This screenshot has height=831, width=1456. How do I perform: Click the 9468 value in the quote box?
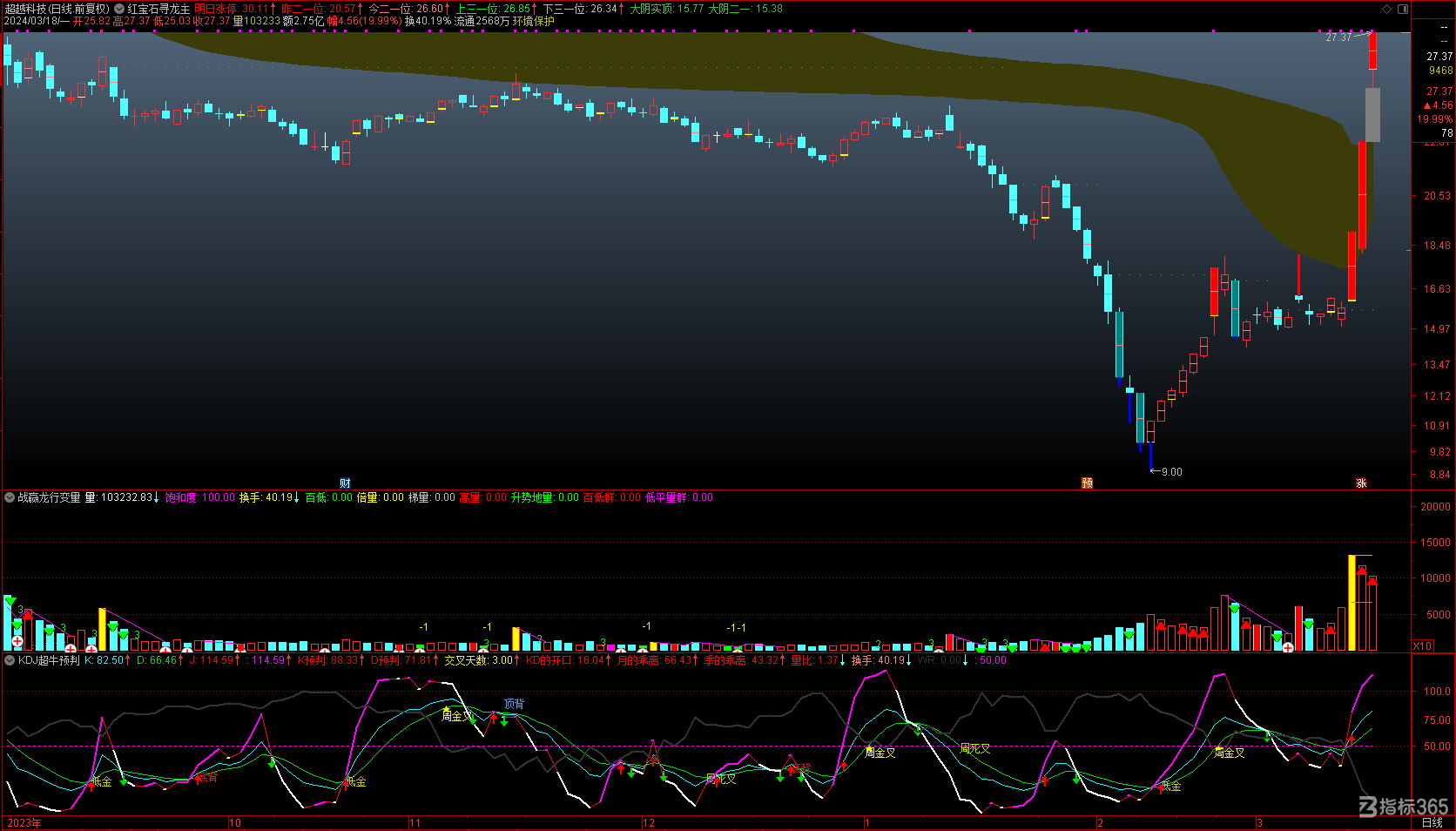click(x=1440, y=71)
